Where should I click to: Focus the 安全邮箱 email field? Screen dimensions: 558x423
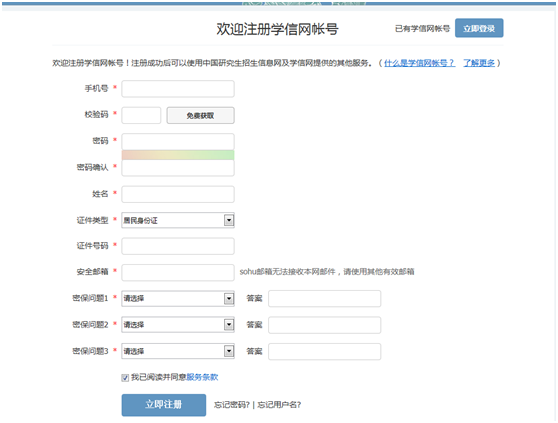178,273
